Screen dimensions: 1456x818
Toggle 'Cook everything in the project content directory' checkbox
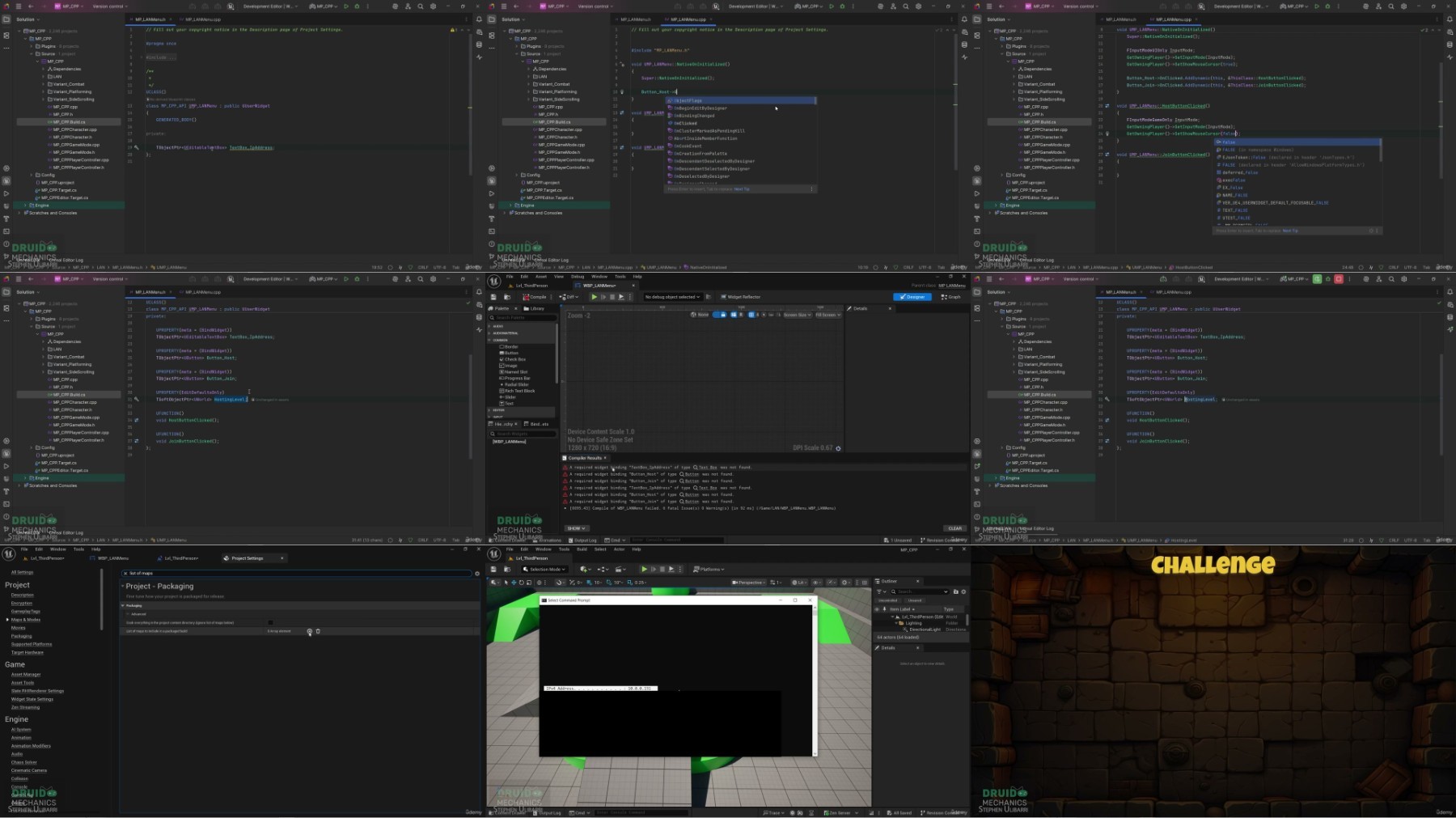270,622
